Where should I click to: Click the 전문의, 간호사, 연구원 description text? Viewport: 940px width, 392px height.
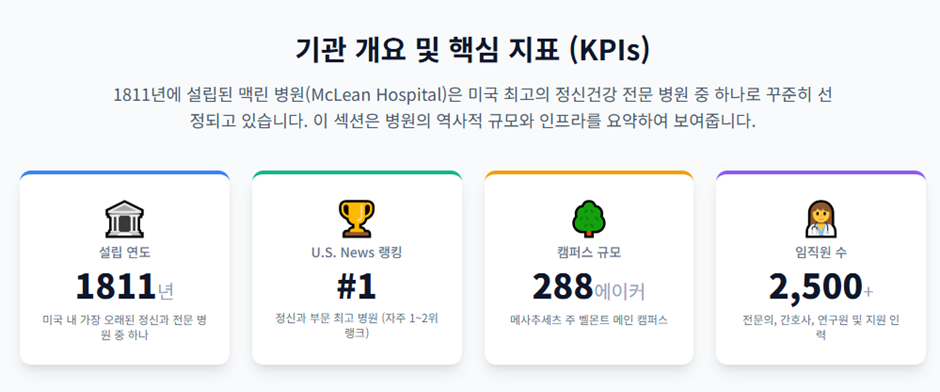click(821, 327)
